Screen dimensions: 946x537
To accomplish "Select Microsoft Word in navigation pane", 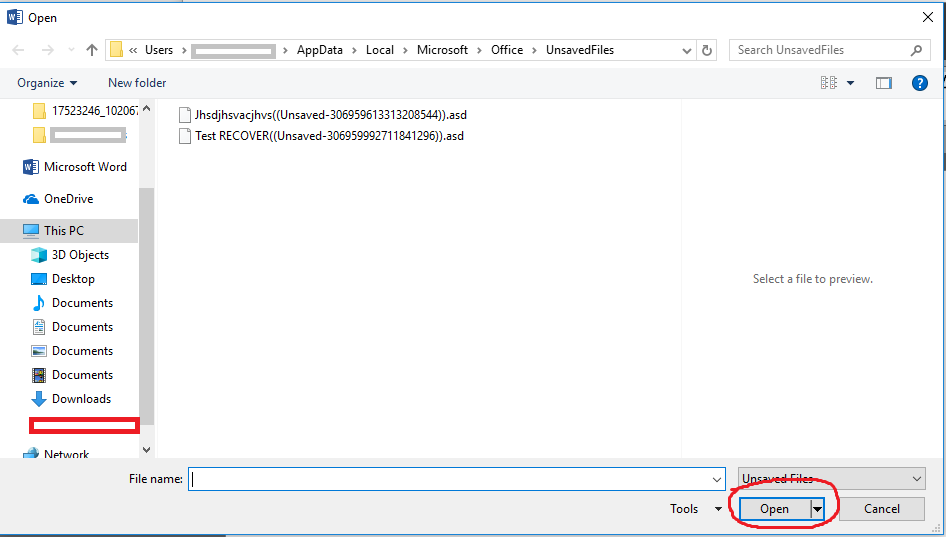I will point(75,167).
